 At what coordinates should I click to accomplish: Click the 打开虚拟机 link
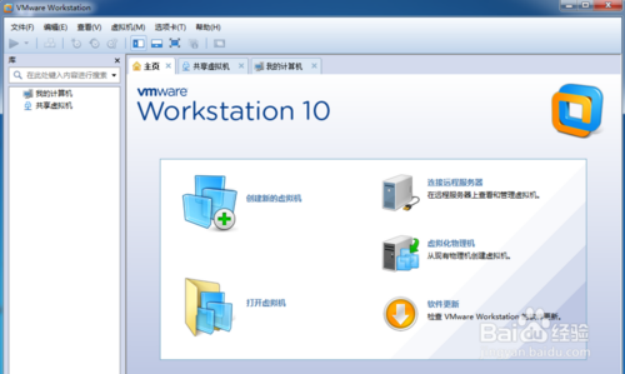(x=266, y=303)
